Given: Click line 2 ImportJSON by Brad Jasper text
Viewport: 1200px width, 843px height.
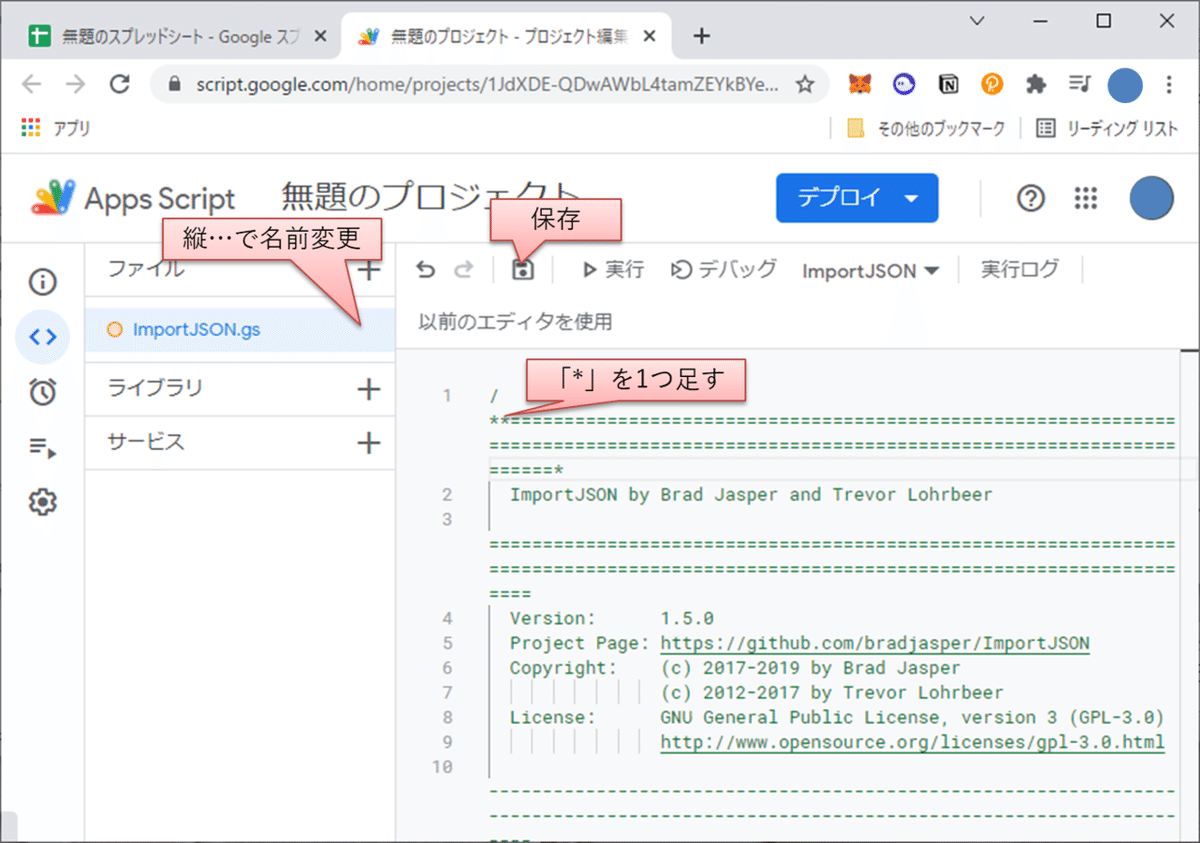Looking at the screenshot, I should [750, 494].
